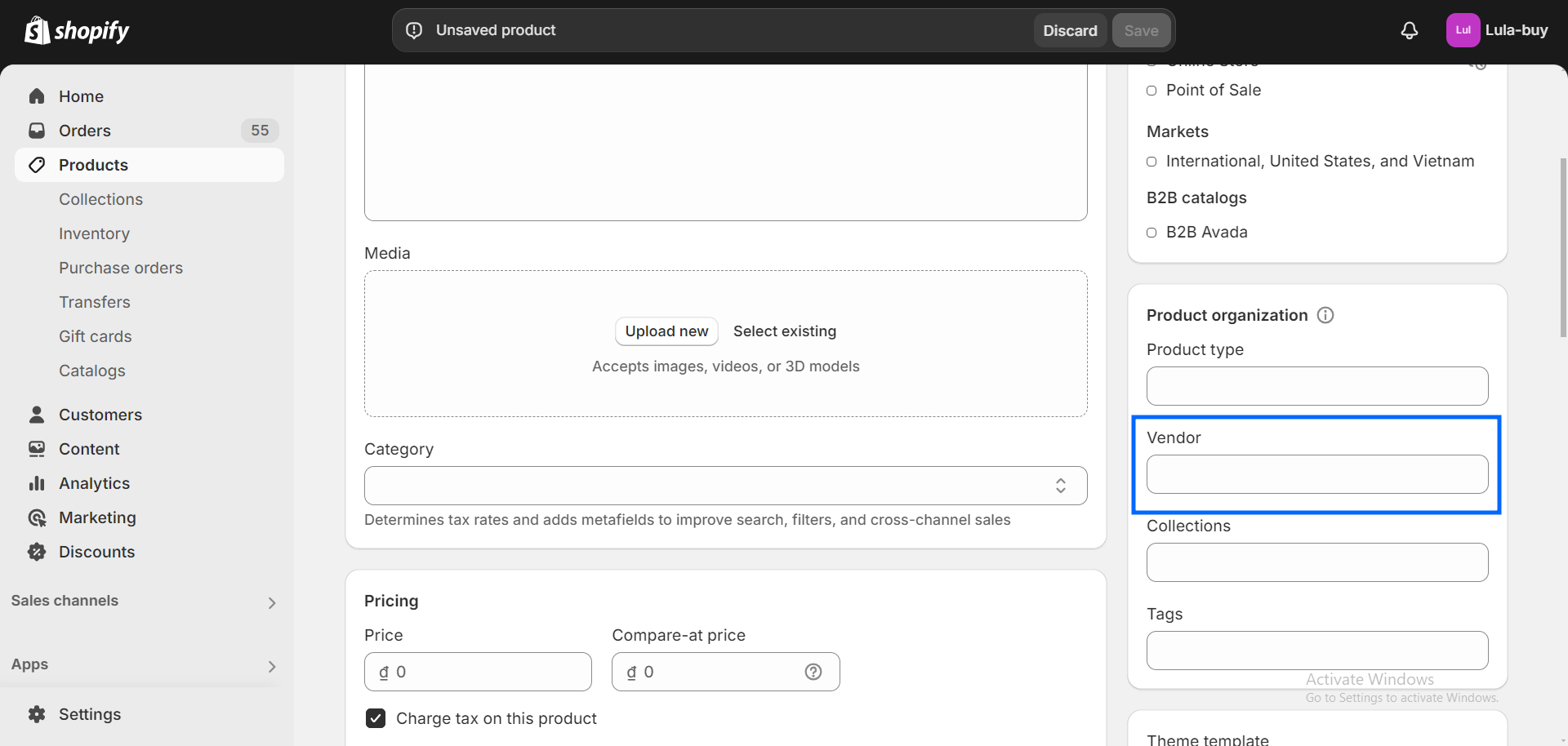This screenshot has height=746, width=1568.
Task: Click the Shopify logo
Action: [77, 30]
